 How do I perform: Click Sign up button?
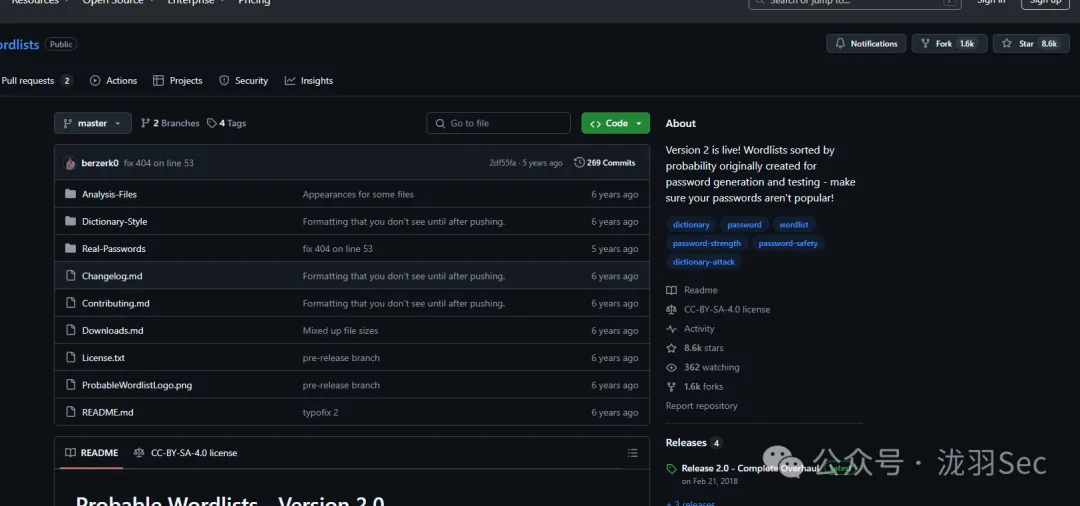[x=1046, y=3]
